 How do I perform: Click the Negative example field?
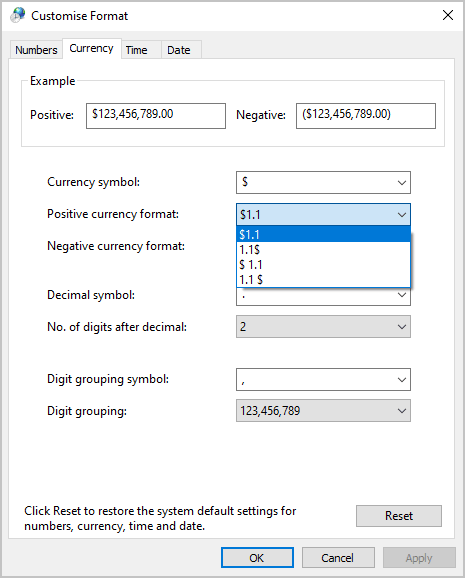tap(365, 116)
